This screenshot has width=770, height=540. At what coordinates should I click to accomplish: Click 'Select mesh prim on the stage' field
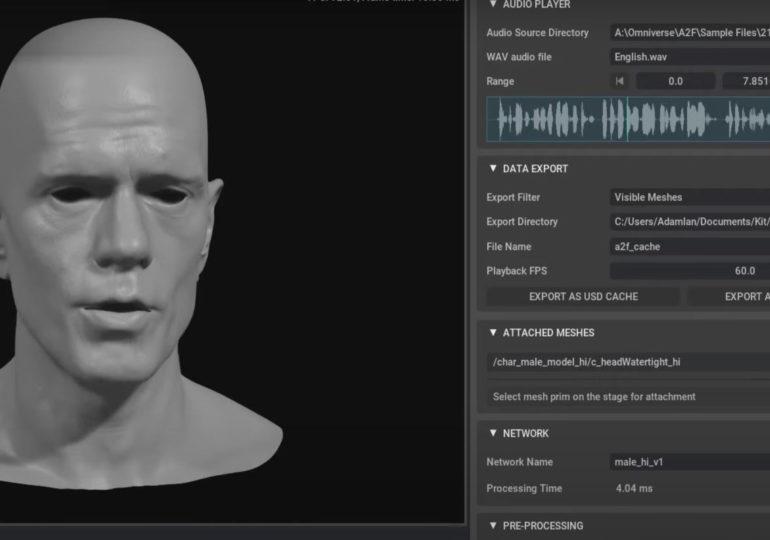(628, 397)
